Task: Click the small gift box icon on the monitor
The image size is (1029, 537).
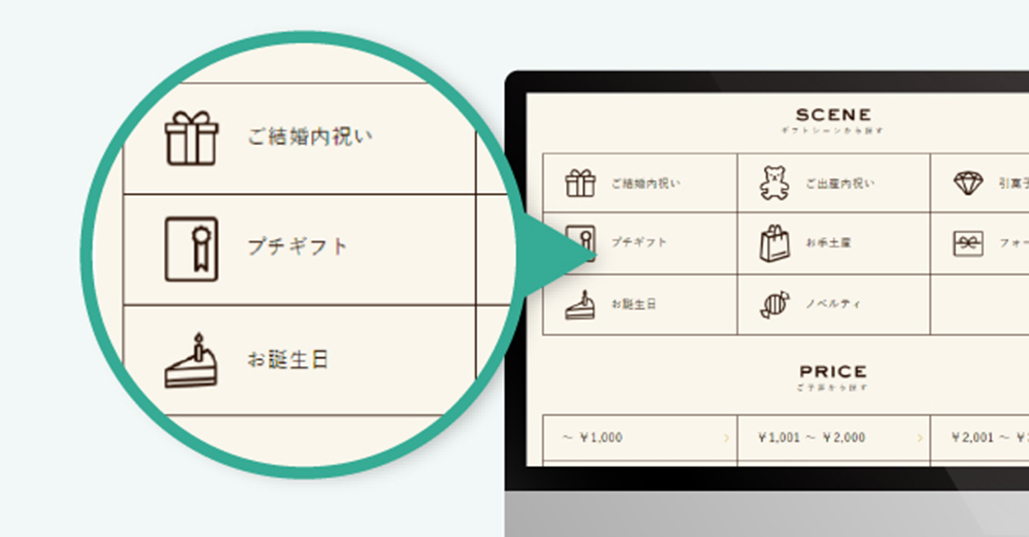Action: 580,184
